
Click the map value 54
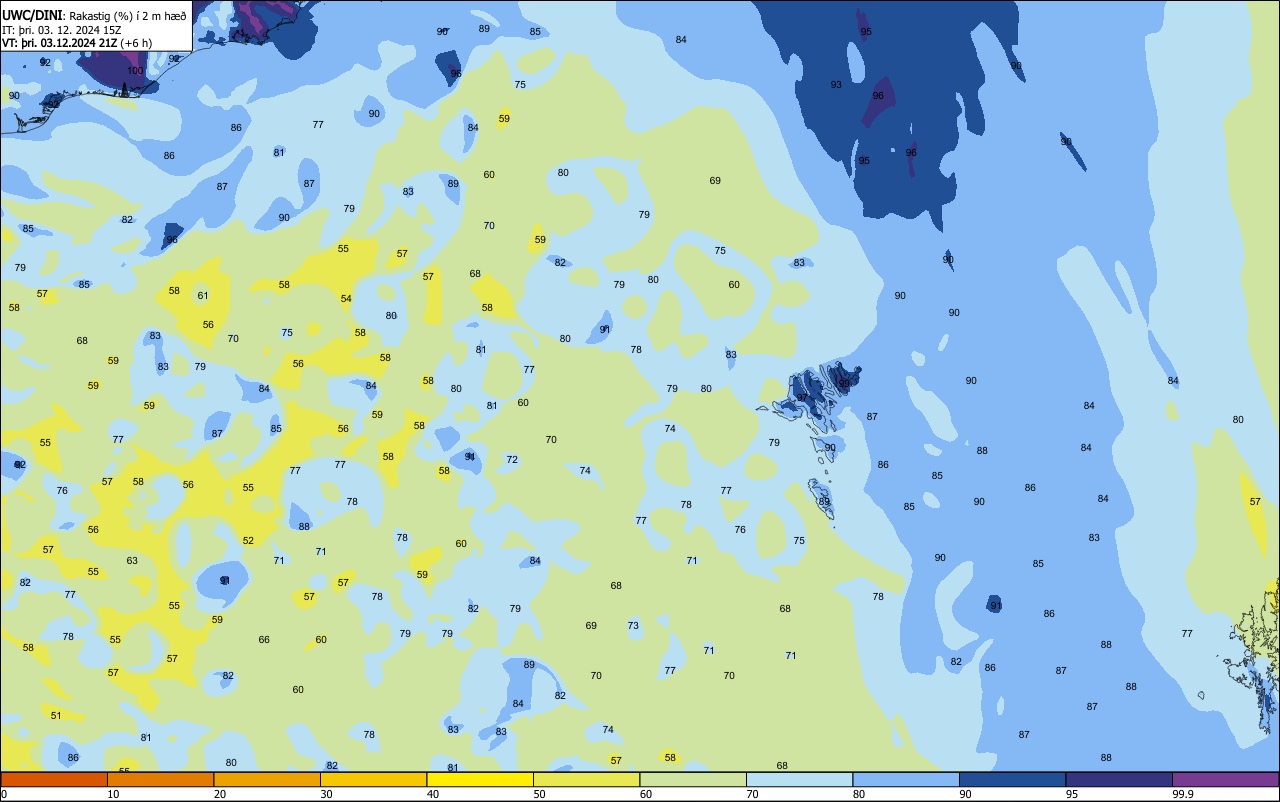(346, 299)
